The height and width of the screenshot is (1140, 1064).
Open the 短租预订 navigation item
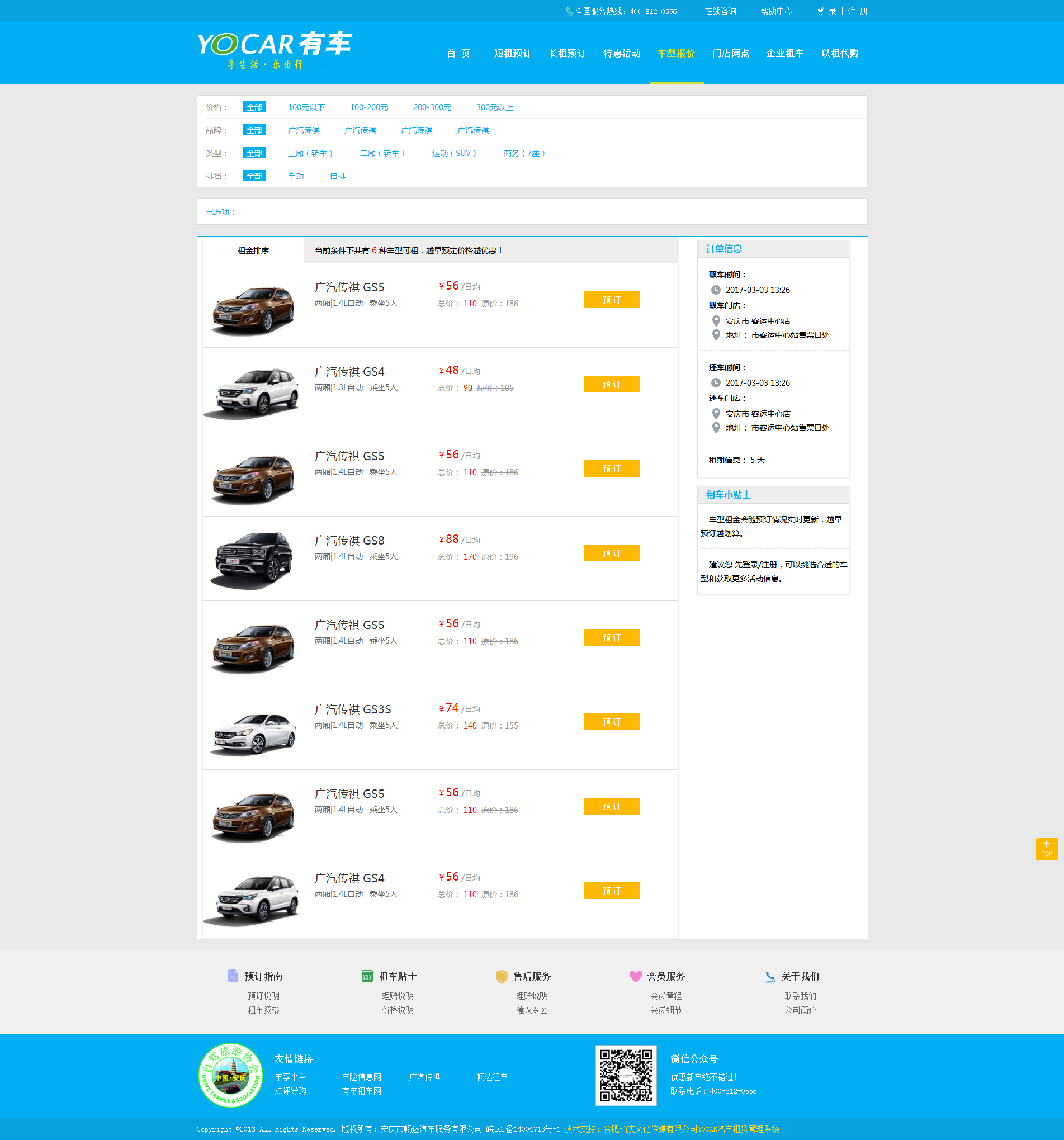click(512, 53)
